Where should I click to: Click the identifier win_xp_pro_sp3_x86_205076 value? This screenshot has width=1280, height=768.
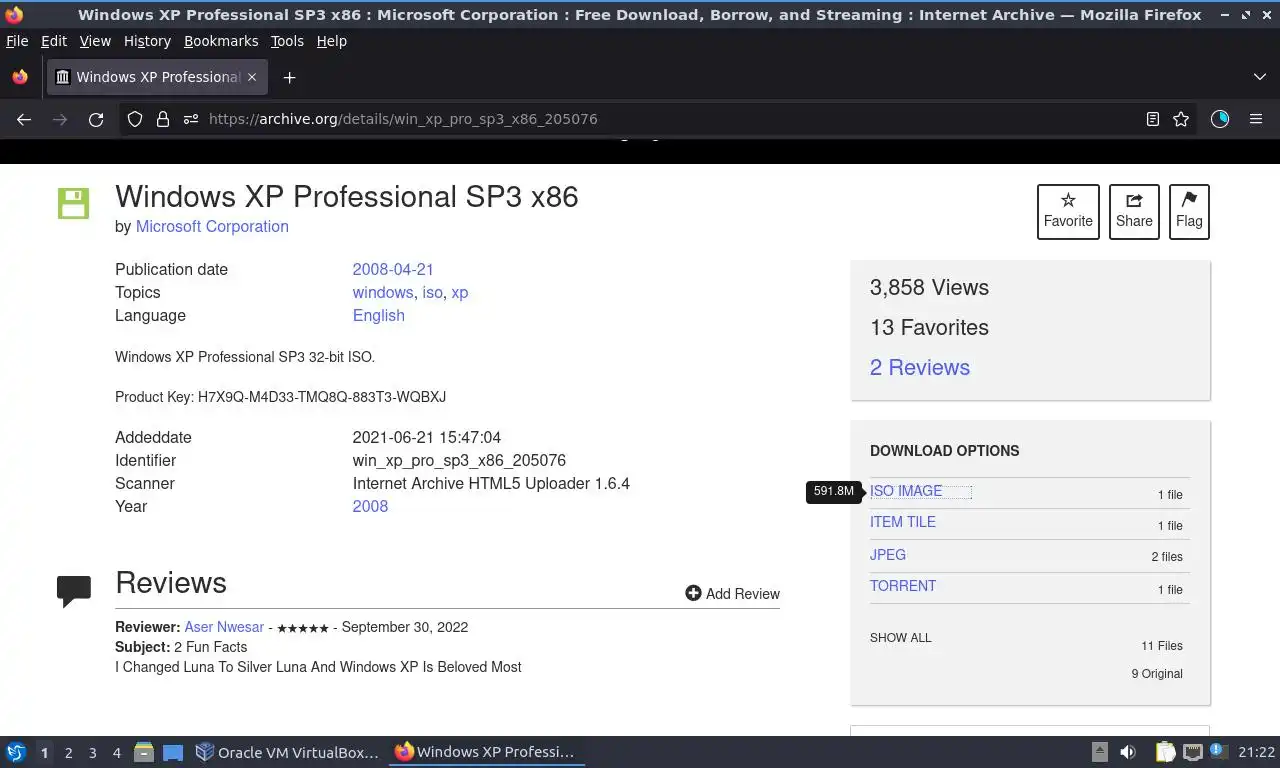point(459,460)
